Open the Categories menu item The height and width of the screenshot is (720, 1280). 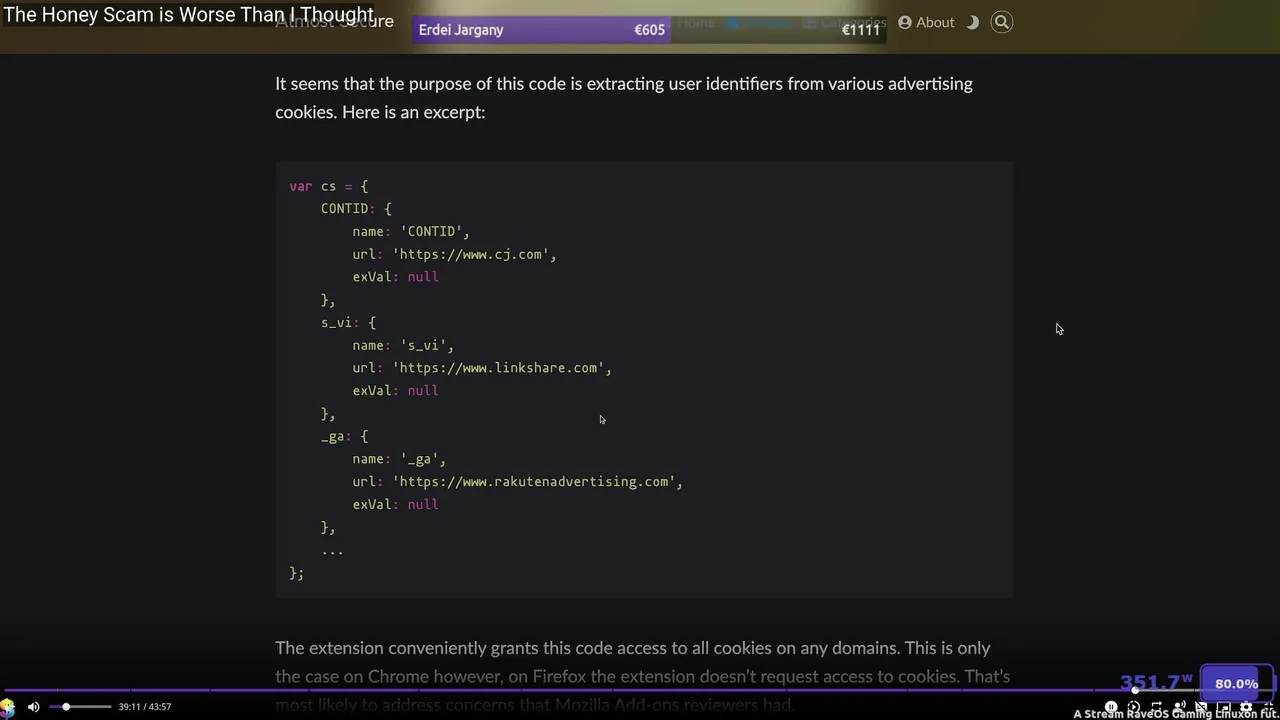[x=853, y=22]
